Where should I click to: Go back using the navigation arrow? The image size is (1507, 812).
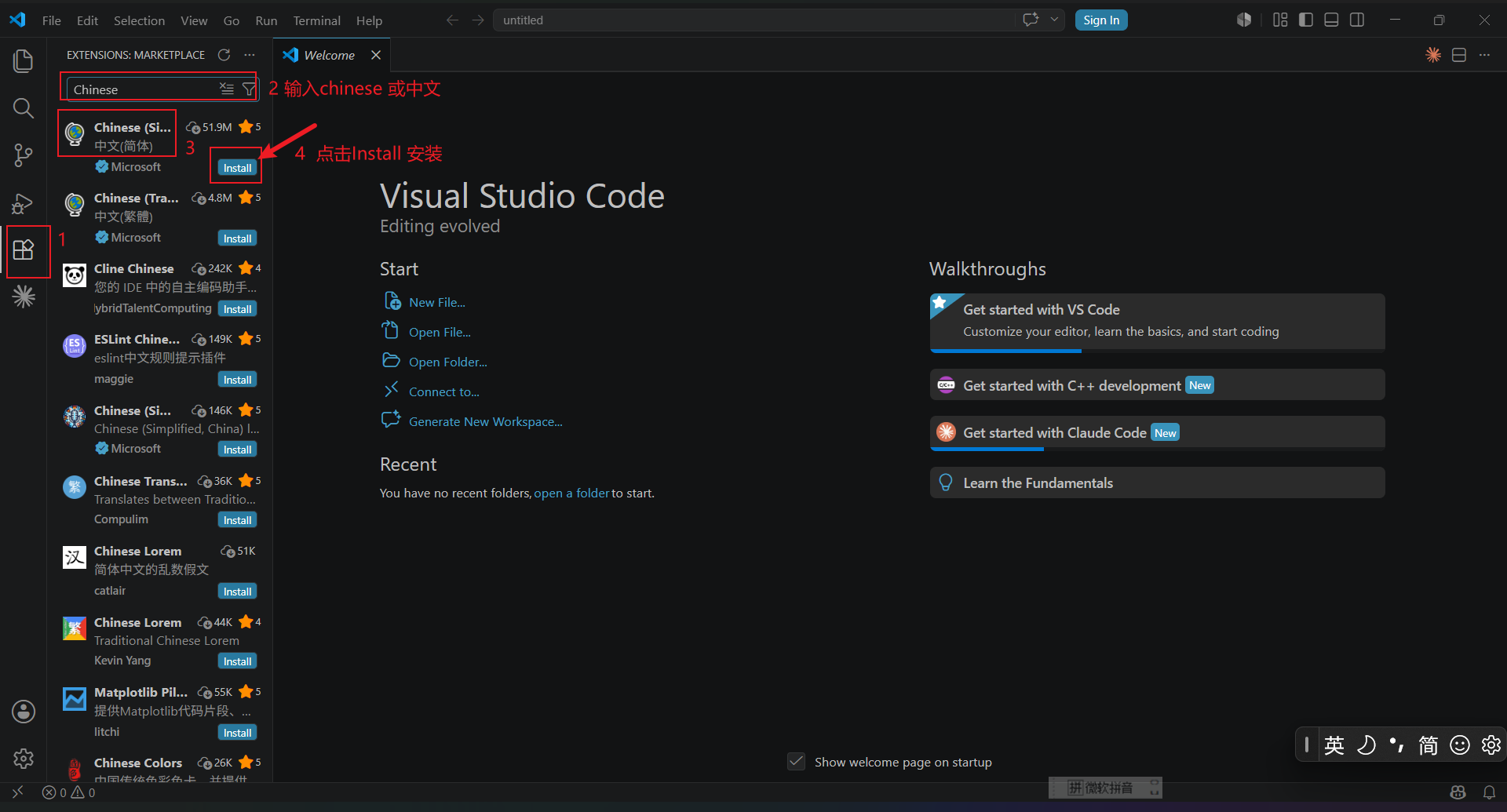[452, 20]
